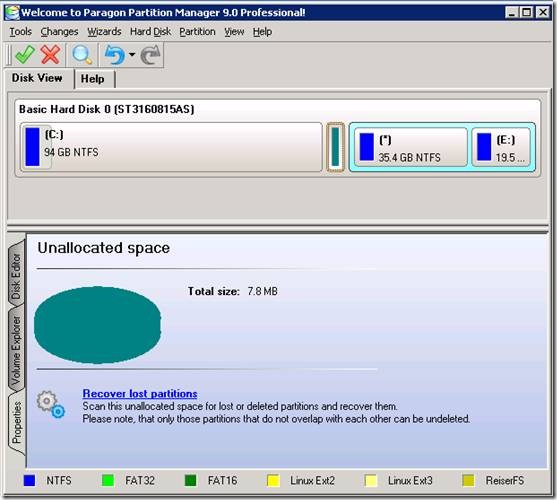Click the teal unallocated disk graphic
The height and width of the screenshot is (500, 557).
(x=97, y=325)
